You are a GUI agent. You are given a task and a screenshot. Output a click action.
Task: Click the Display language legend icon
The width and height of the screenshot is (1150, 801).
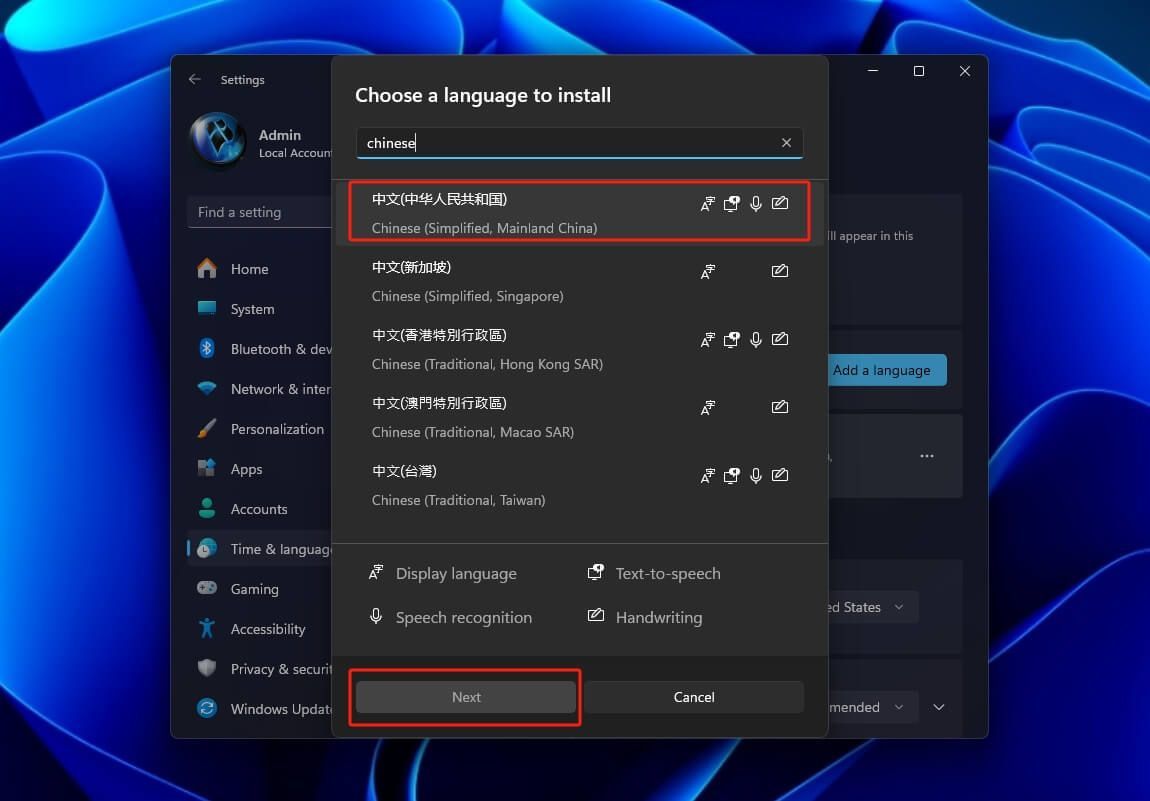(376, 572)
